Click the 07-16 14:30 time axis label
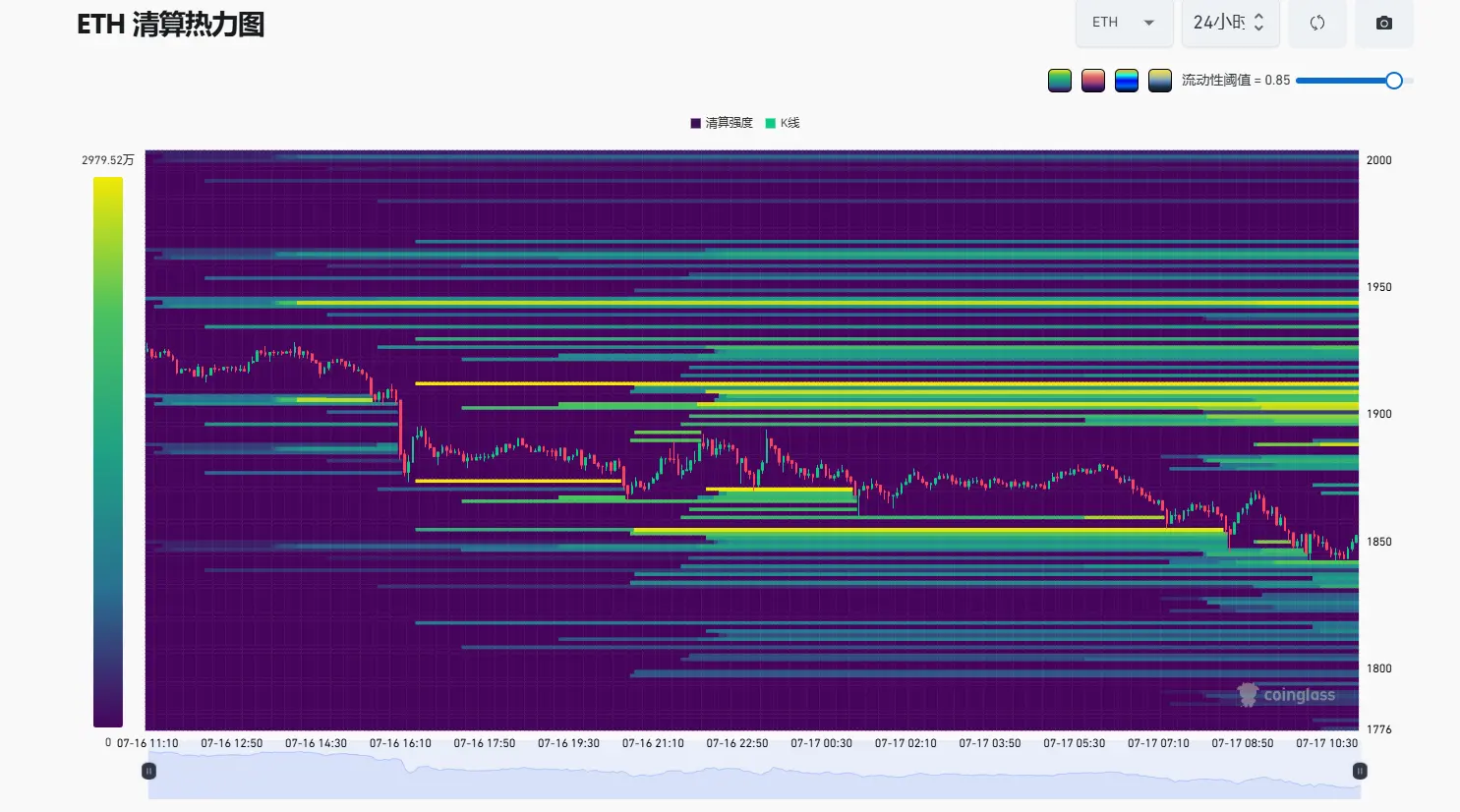This screenshot has width=1460, height=812. pyautogui.click(x=316, y=743)
